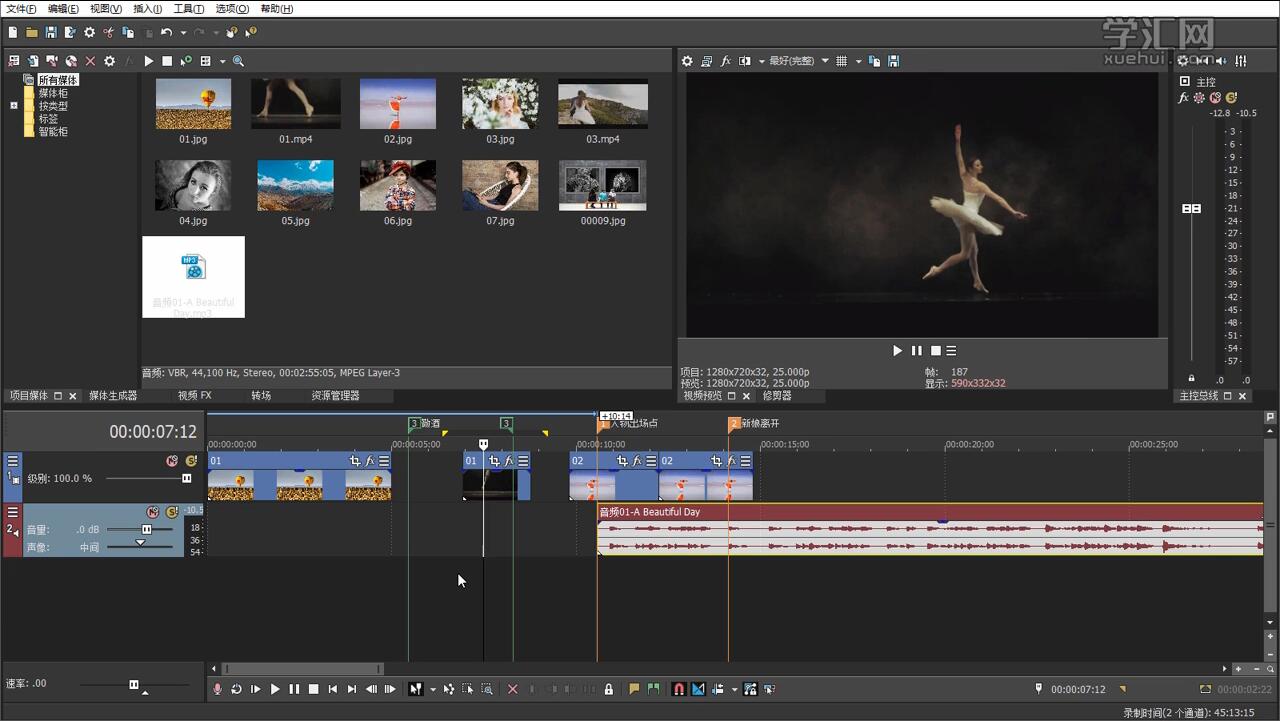This screenshot has height=721, width=1280.
Task: Open project properties gear in main toolbar
Action: (x=89, y=33)
